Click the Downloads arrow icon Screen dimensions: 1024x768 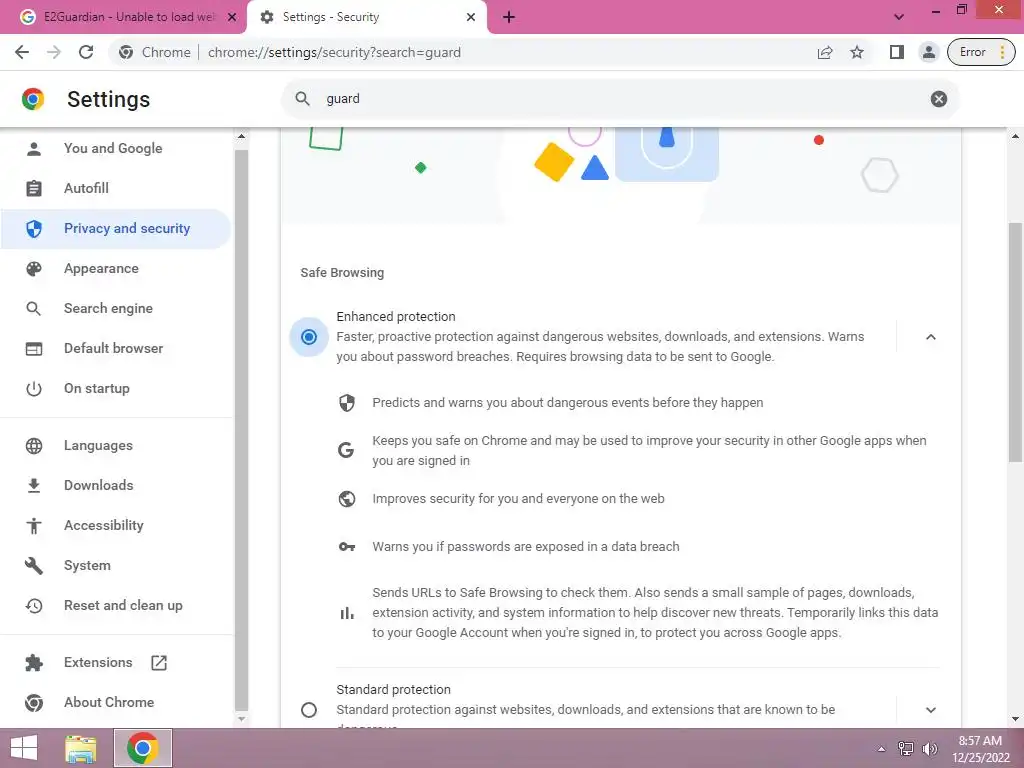click(33, 485)
